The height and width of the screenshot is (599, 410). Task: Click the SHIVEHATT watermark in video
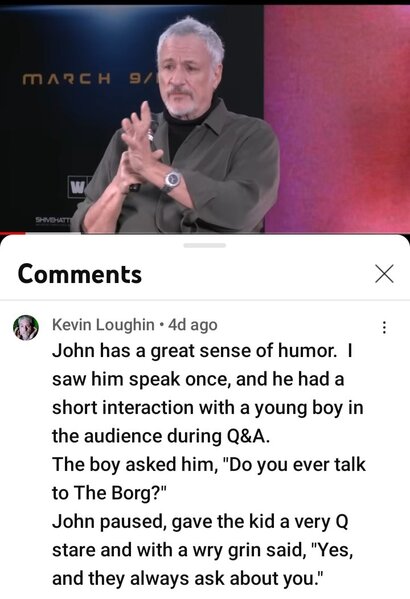click(x=53, y=221)
